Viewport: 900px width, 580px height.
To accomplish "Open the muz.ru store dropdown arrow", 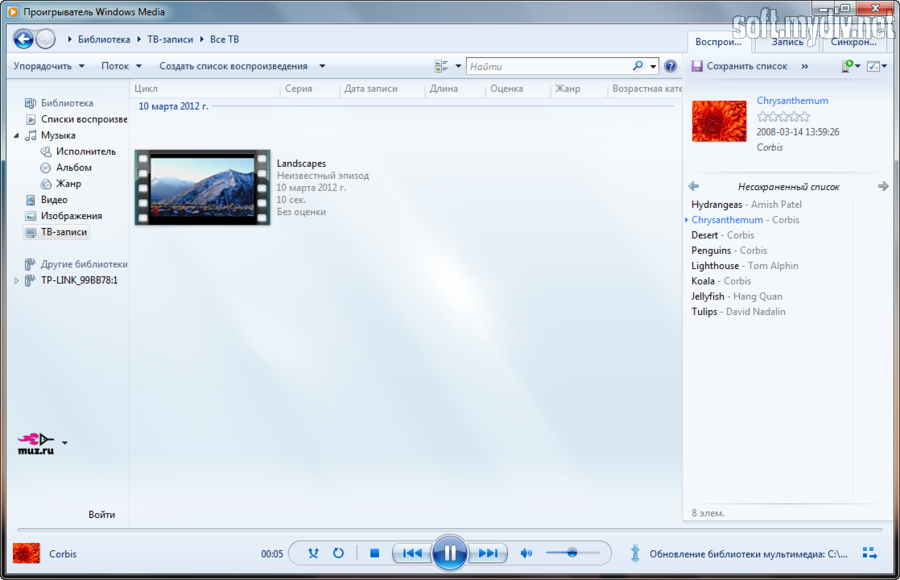I will click(65, 443).
